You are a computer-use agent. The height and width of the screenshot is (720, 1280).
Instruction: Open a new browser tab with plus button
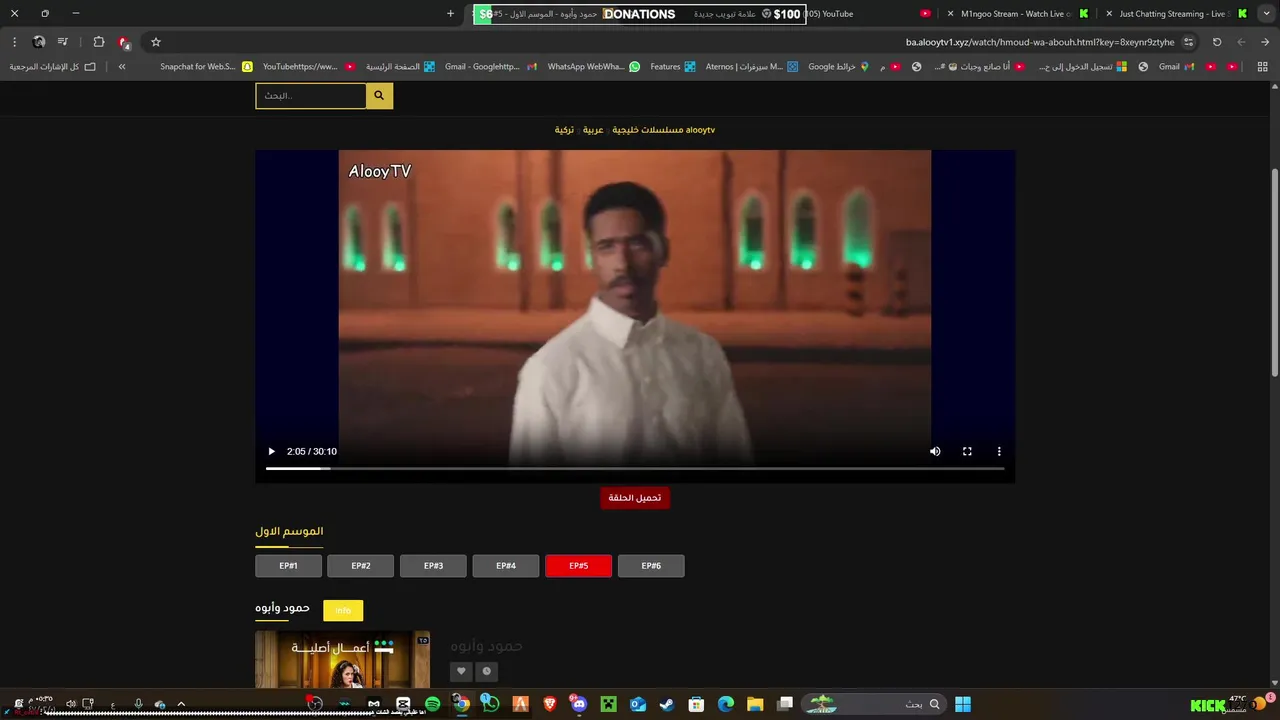click(450, 14)
